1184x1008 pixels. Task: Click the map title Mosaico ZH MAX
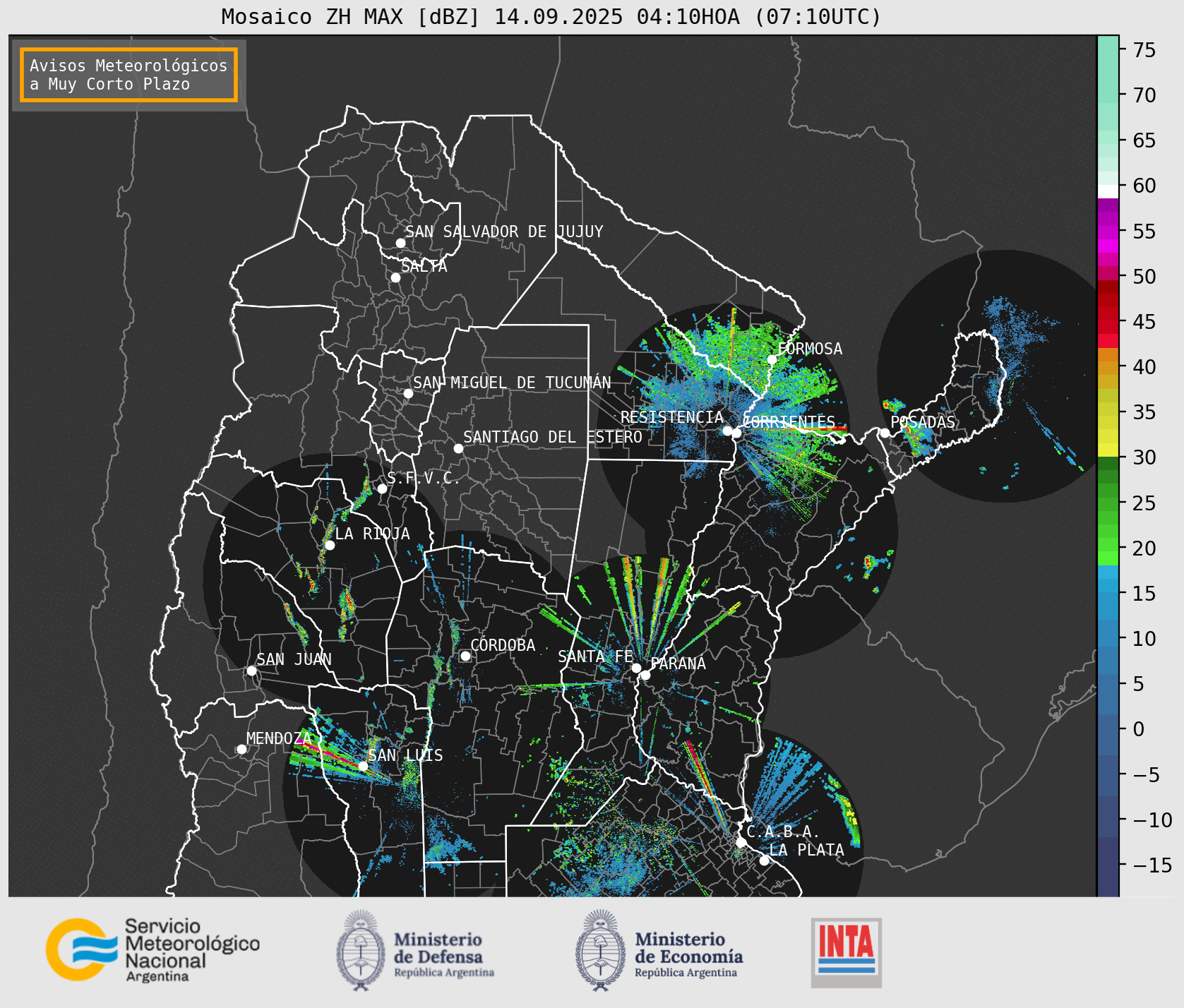click(551, 16)
